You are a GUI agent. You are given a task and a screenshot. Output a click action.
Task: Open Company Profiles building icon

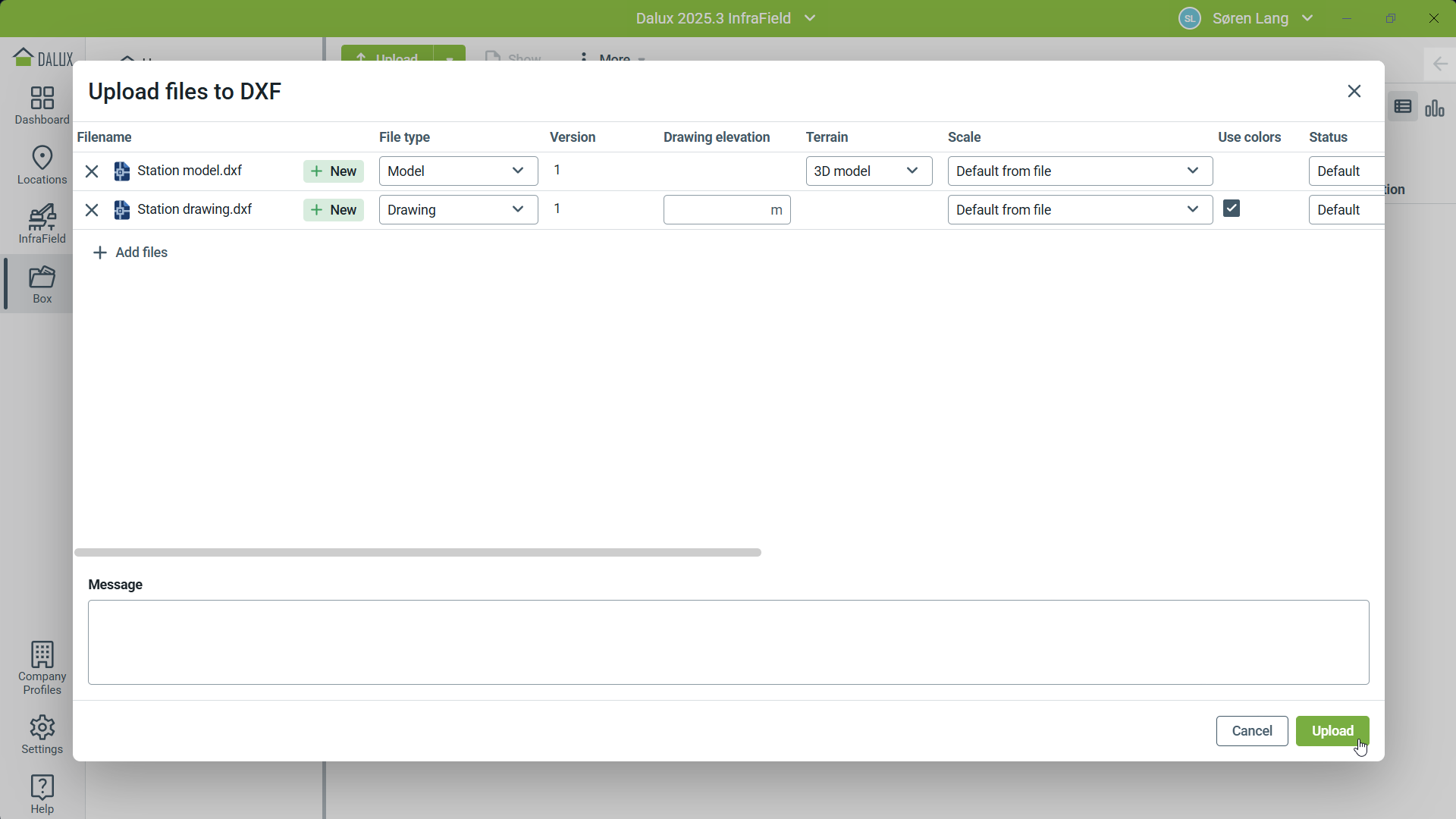[42, 667]
